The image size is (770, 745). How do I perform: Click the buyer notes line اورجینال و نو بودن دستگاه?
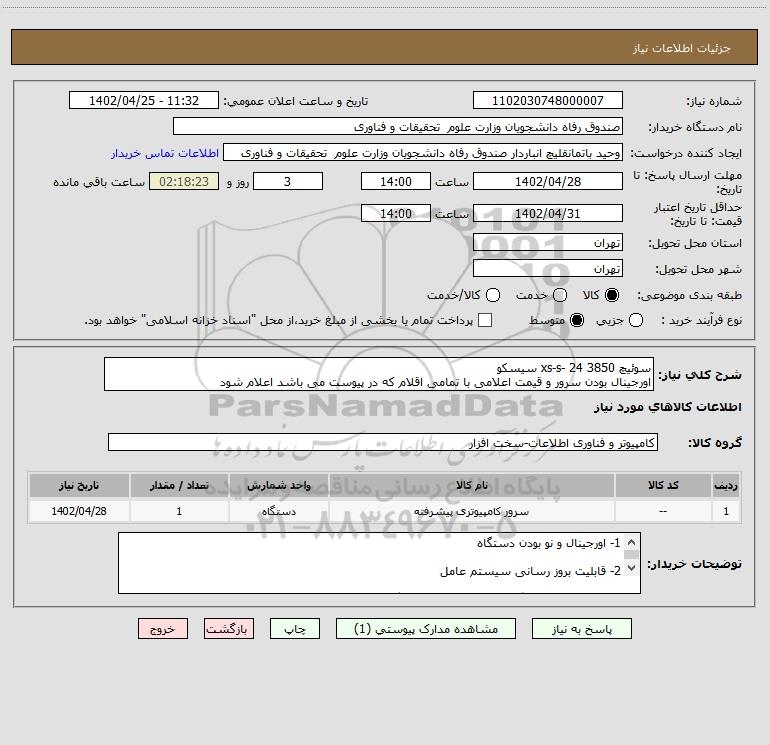[x=549, y=543]
